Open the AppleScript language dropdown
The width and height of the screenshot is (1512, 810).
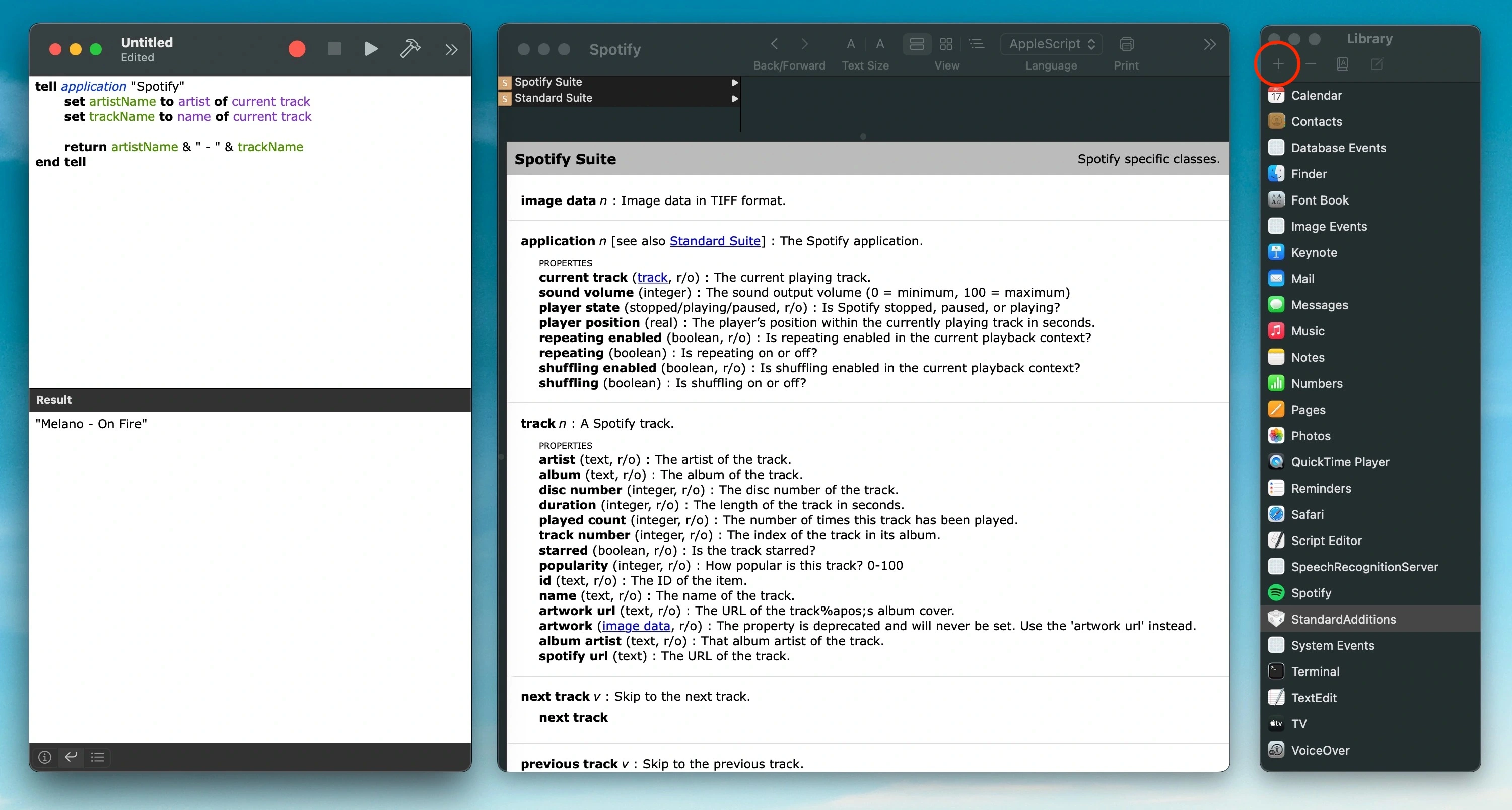click(x=1051, y=44)
